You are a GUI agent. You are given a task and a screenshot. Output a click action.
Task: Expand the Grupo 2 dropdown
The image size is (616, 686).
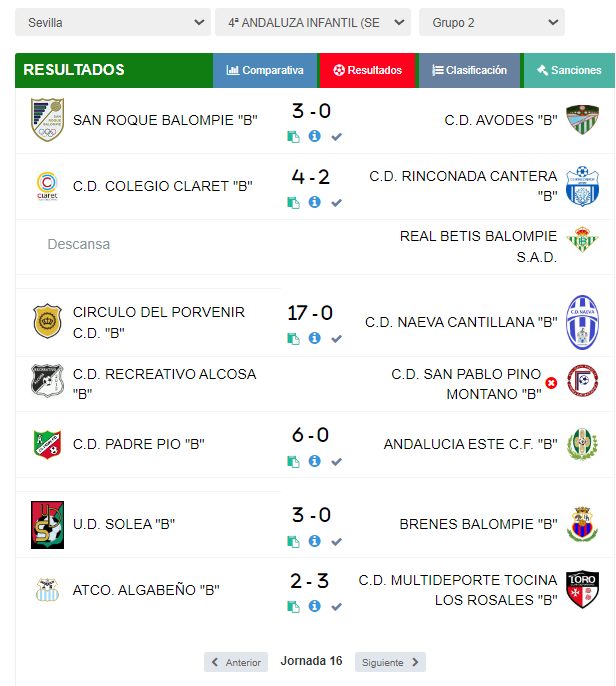(492, 22)
